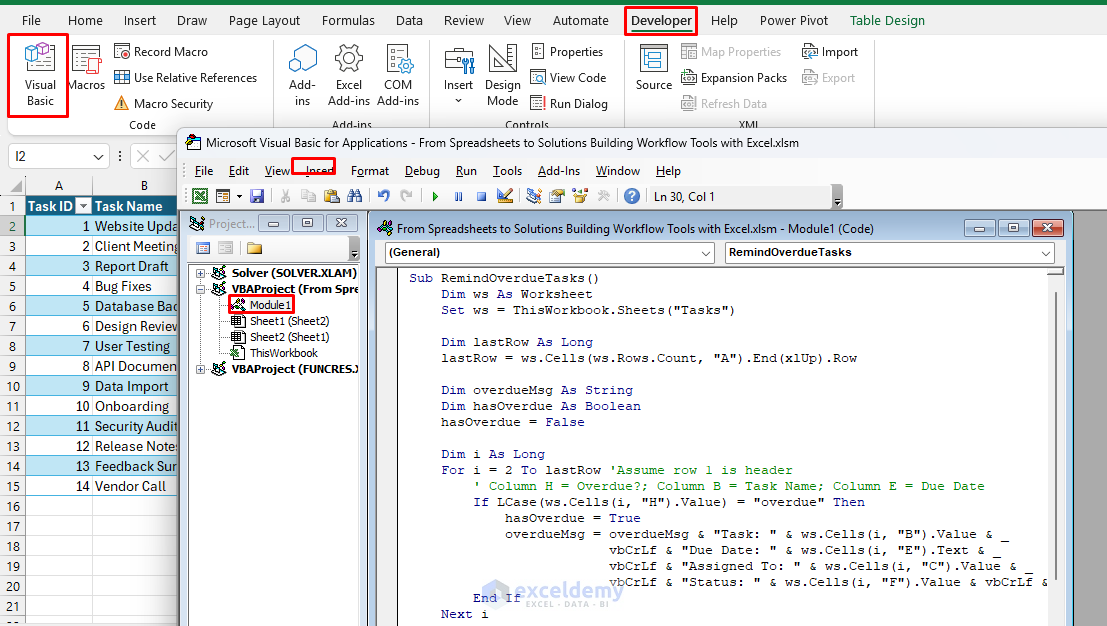Click column A header in the worksheet

click(x=59, y=186)
